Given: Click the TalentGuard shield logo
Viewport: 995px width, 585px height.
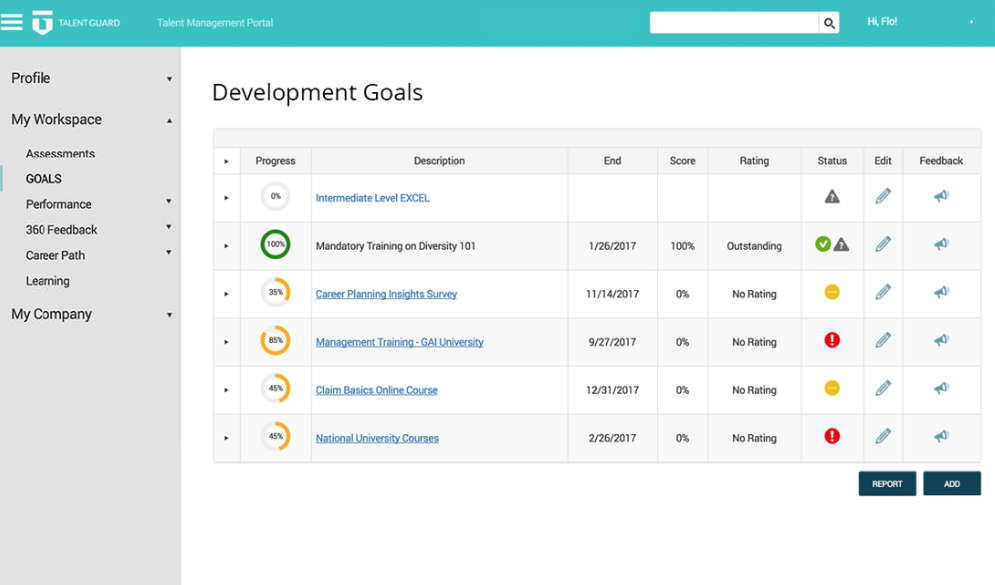Looking at the screenshot, I should click(42, 22).
